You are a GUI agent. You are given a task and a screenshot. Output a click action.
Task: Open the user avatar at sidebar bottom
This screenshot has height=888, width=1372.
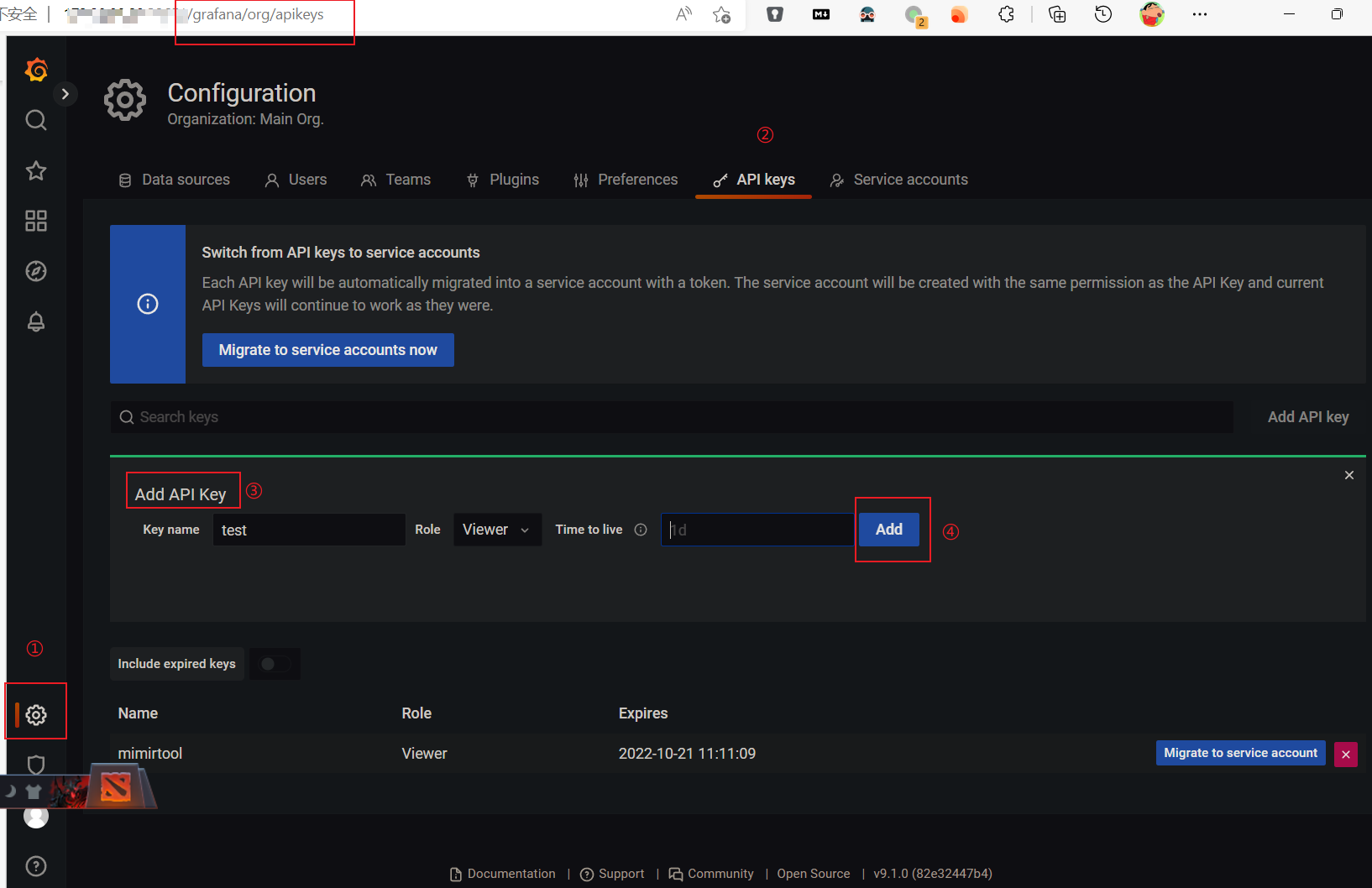[x=35, y=816]
